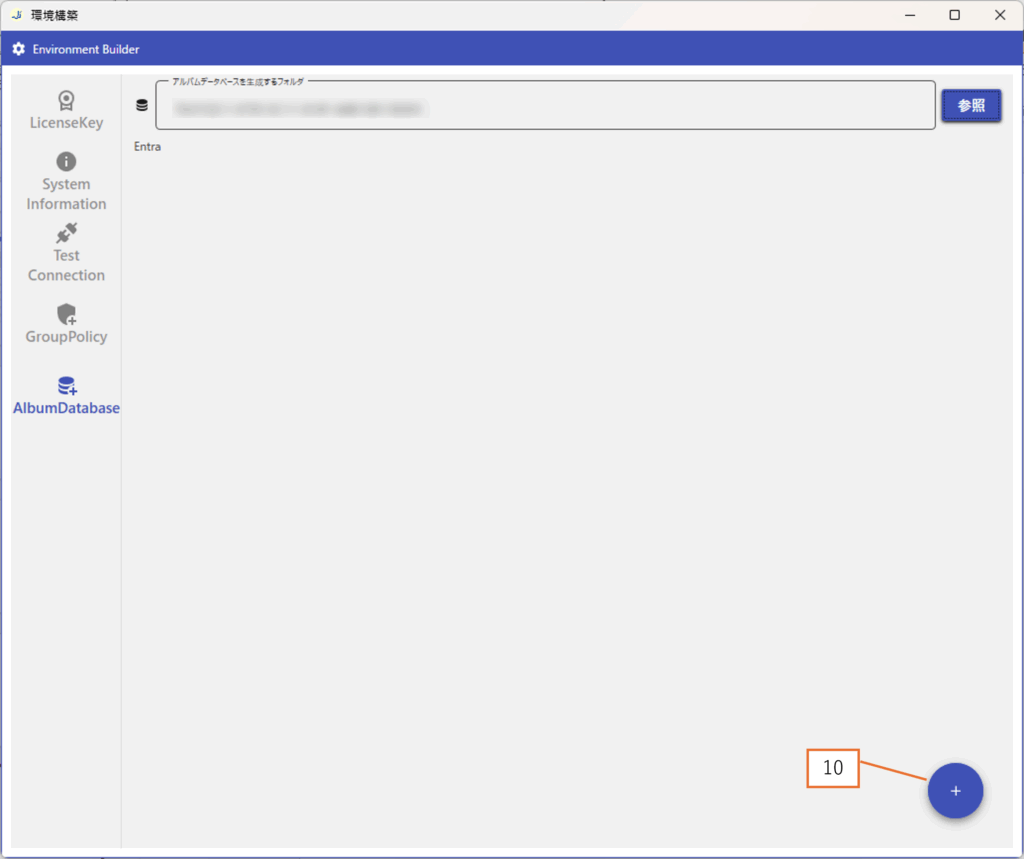Click the small database icon left of folder field
Viewport: 1024px width, 859px height.
[142, 105]
